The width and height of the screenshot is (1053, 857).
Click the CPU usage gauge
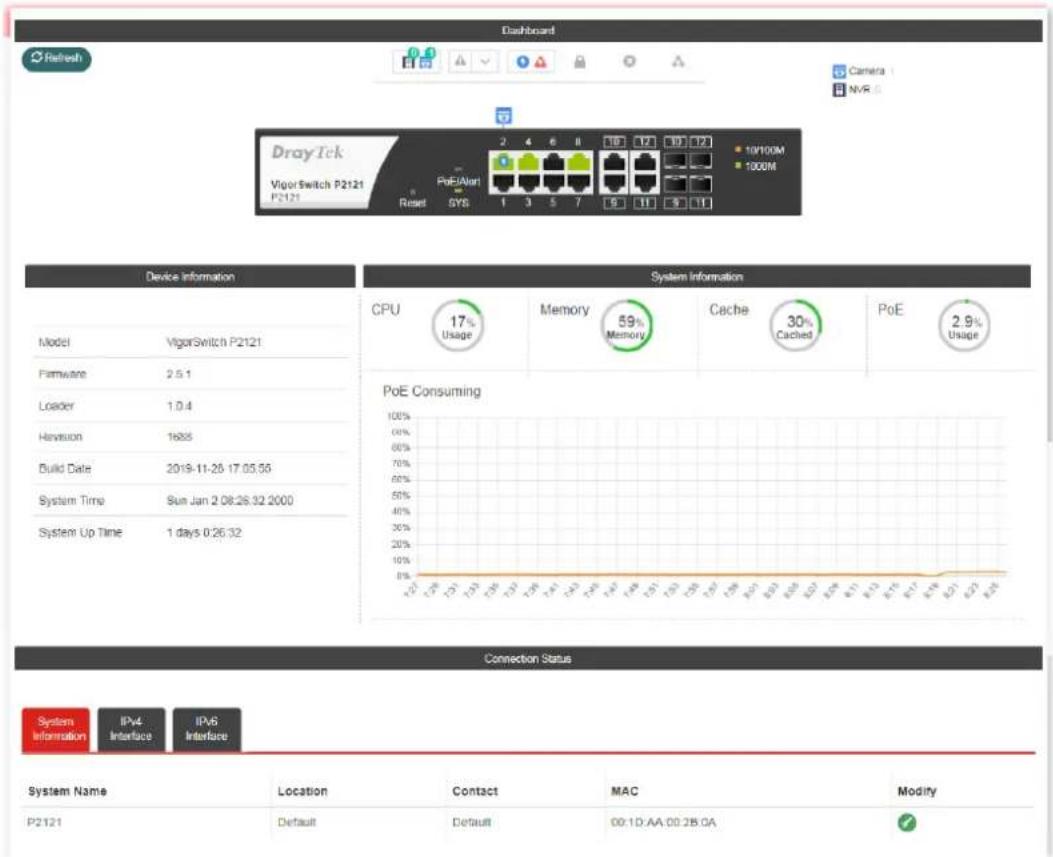[457, 326]
